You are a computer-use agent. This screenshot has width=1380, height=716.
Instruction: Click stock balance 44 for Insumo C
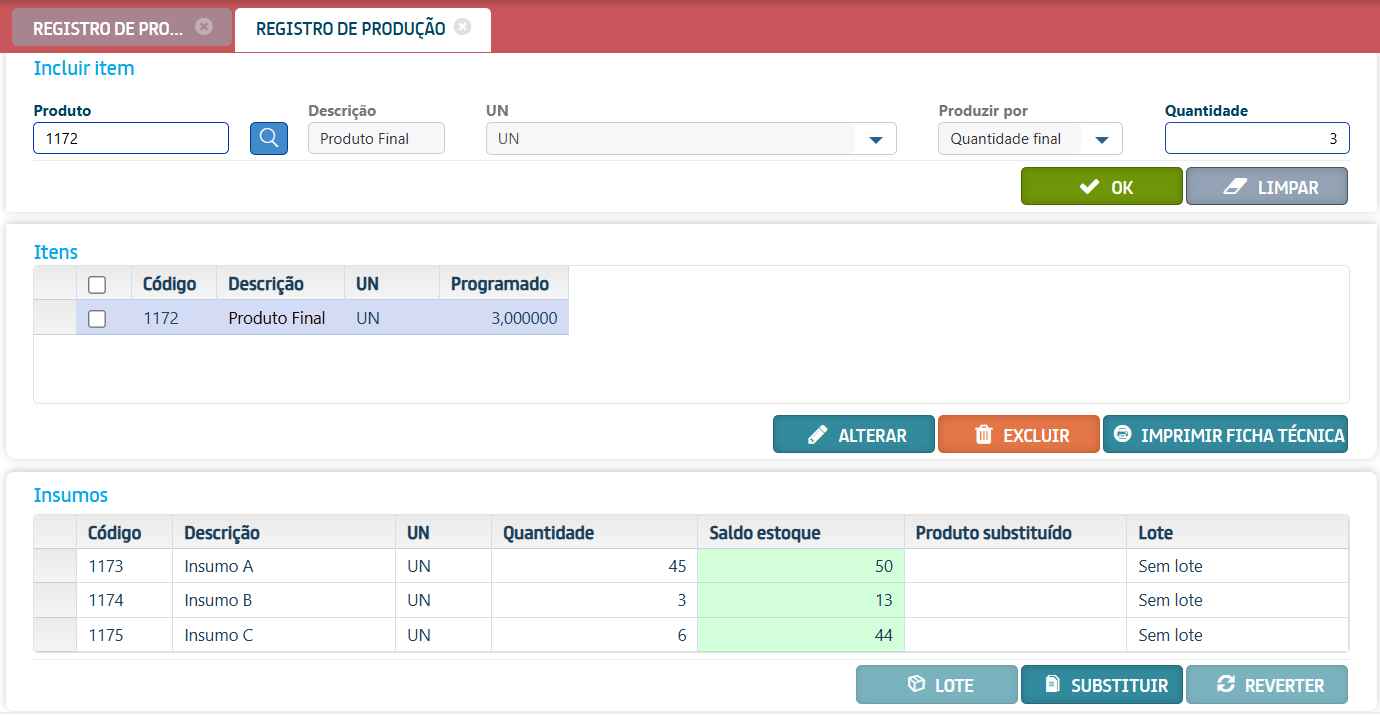coord(801,635)
